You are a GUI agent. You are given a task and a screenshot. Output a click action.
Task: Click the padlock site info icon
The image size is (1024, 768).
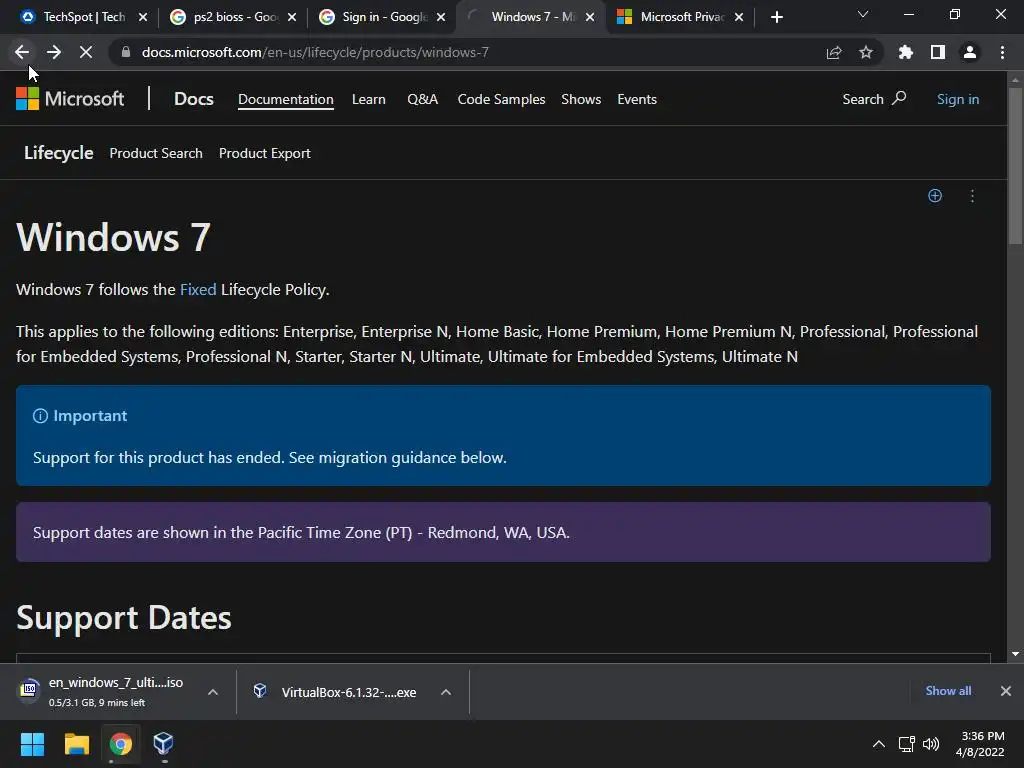tap(125, 52)
